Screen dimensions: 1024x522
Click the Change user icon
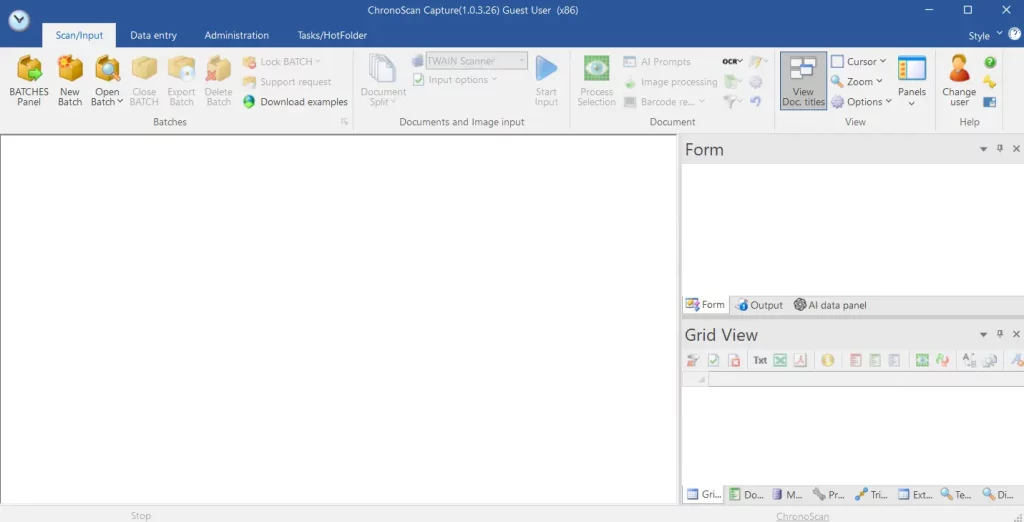click(959, 69)
